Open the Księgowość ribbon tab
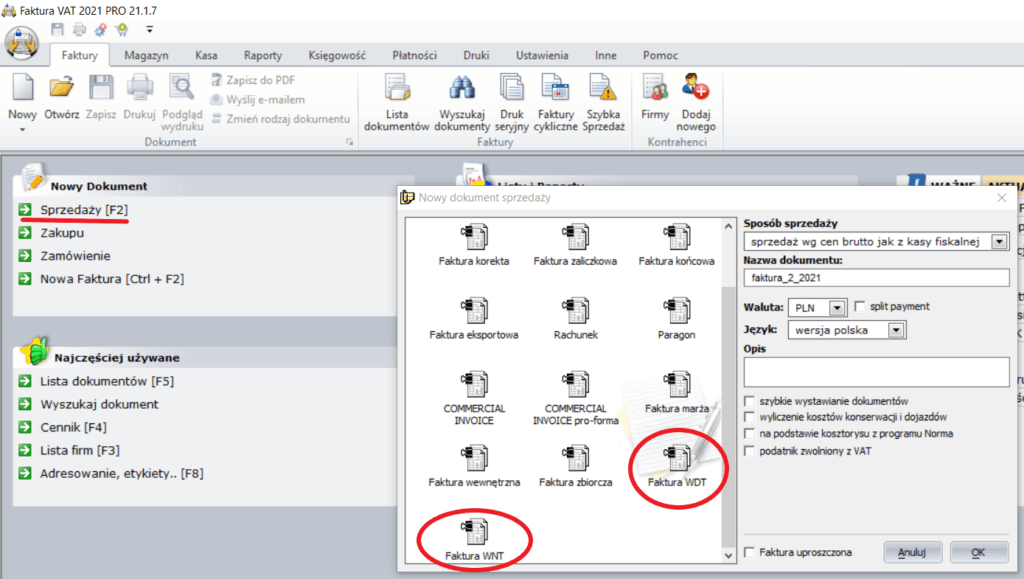The image size is (1024, 579). (x=340, y=56)
